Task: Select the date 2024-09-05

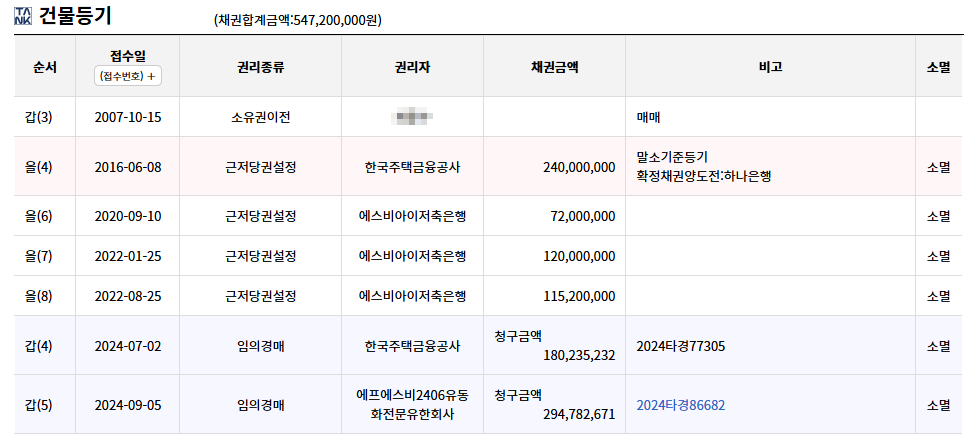Action: (x=128, y=405)
